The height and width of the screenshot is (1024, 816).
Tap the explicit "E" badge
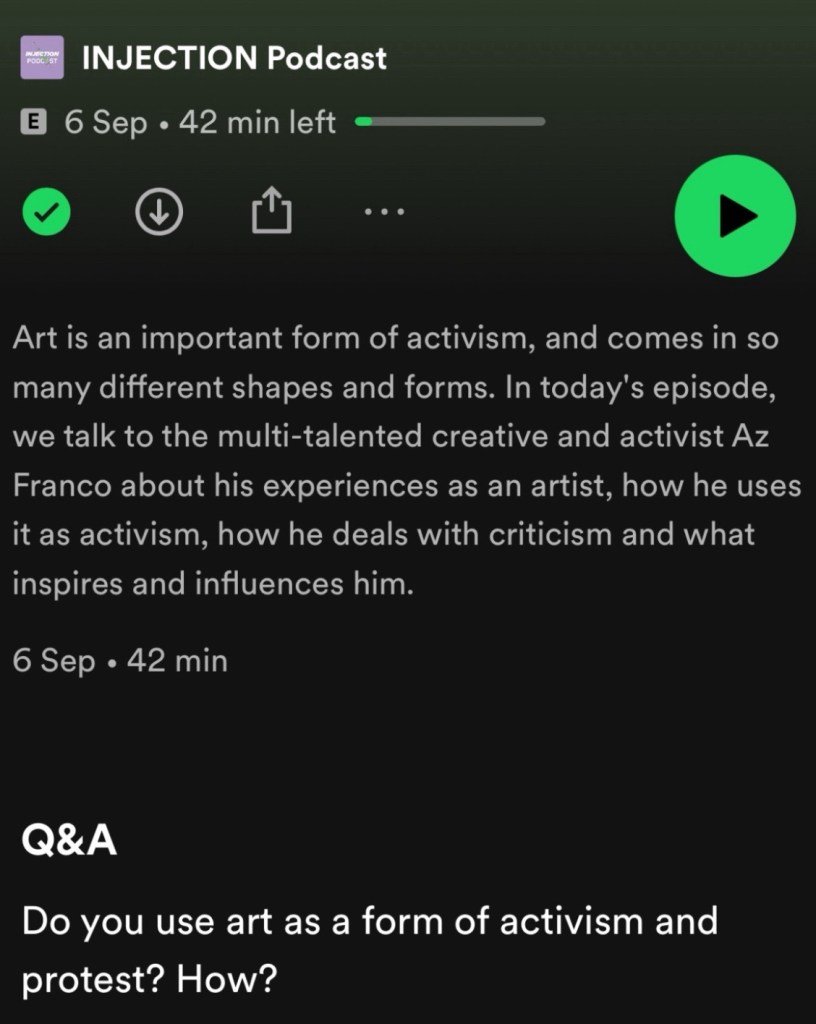pos(34,123)
